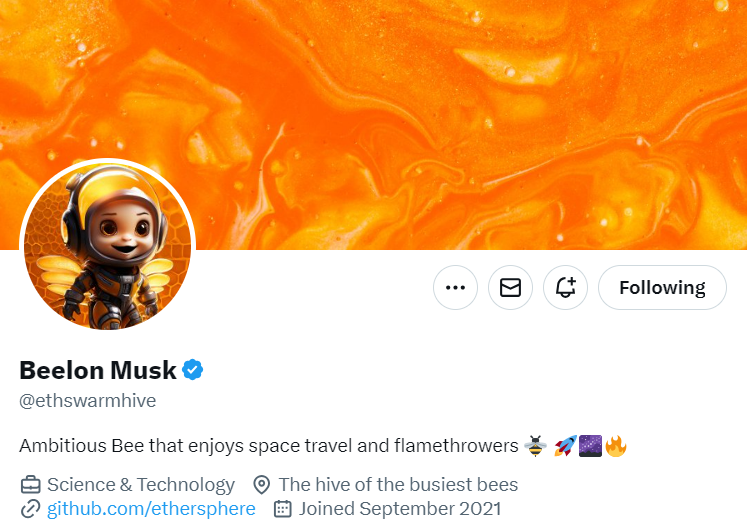This screenshot has height=527, width=747.
Task: Click the Joined September 2021 text
Action: (399, 509)
